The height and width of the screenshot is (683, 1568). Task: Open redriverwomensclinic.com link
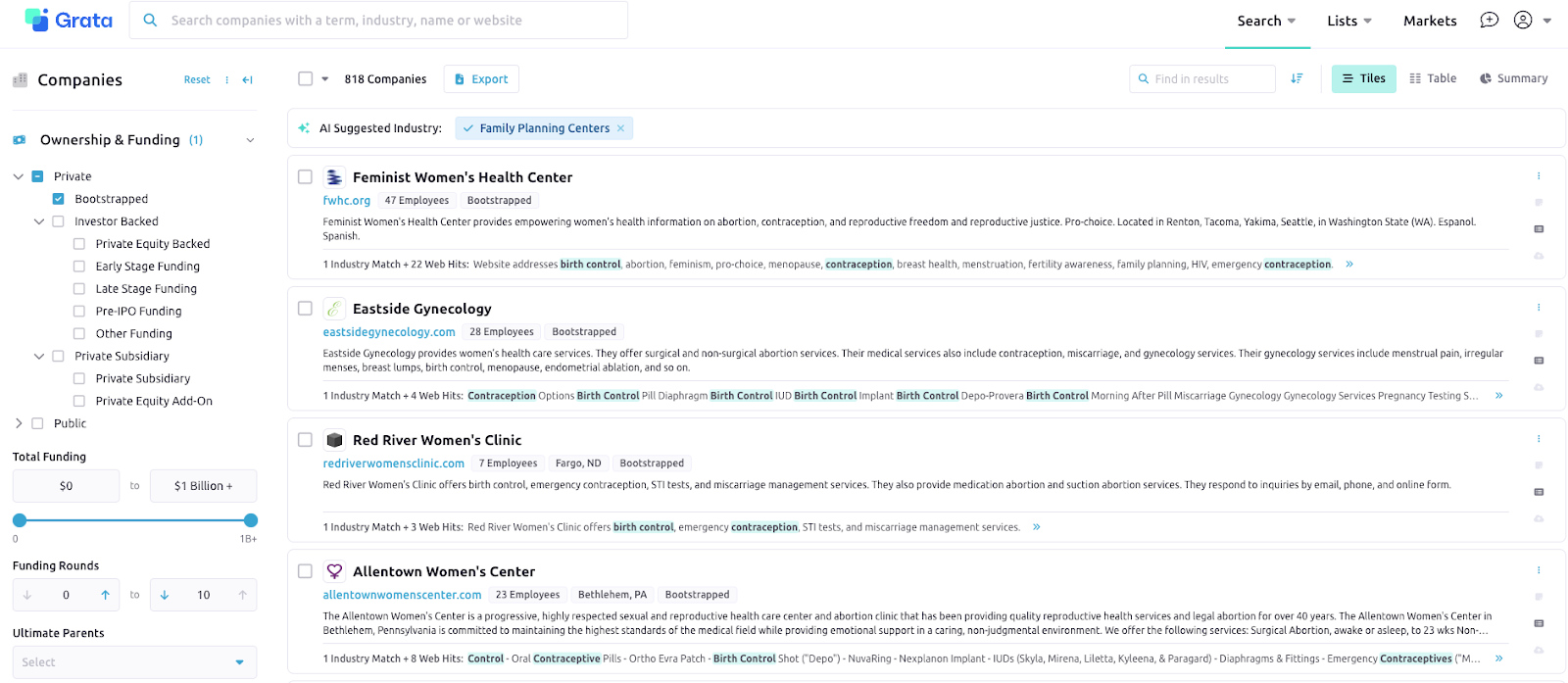click(394, 463)
